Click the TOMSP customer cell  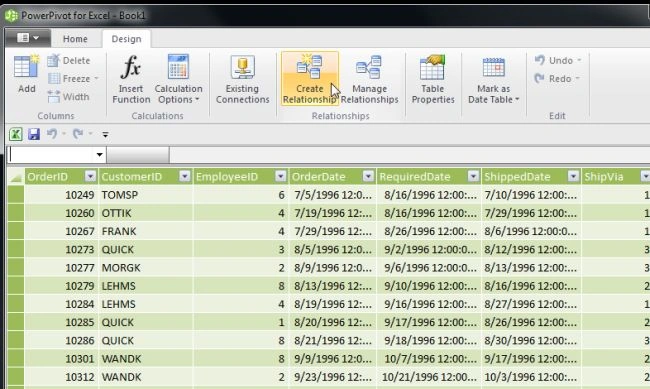coord(146,195)
